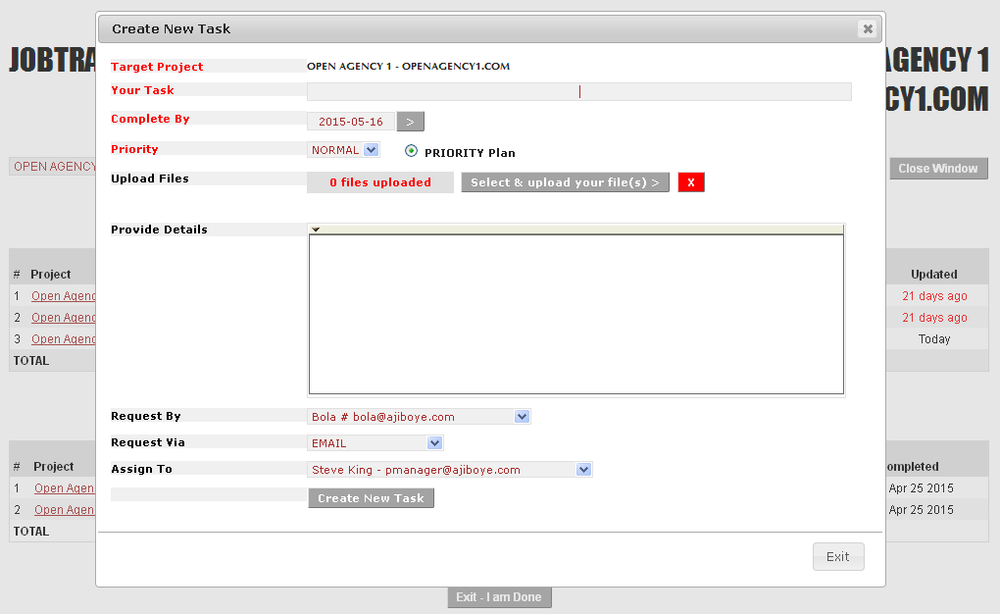Viewport: 1000px width, 614px height.
Task: Click the Exit button at dialog bottom
Action: point(838,556)
